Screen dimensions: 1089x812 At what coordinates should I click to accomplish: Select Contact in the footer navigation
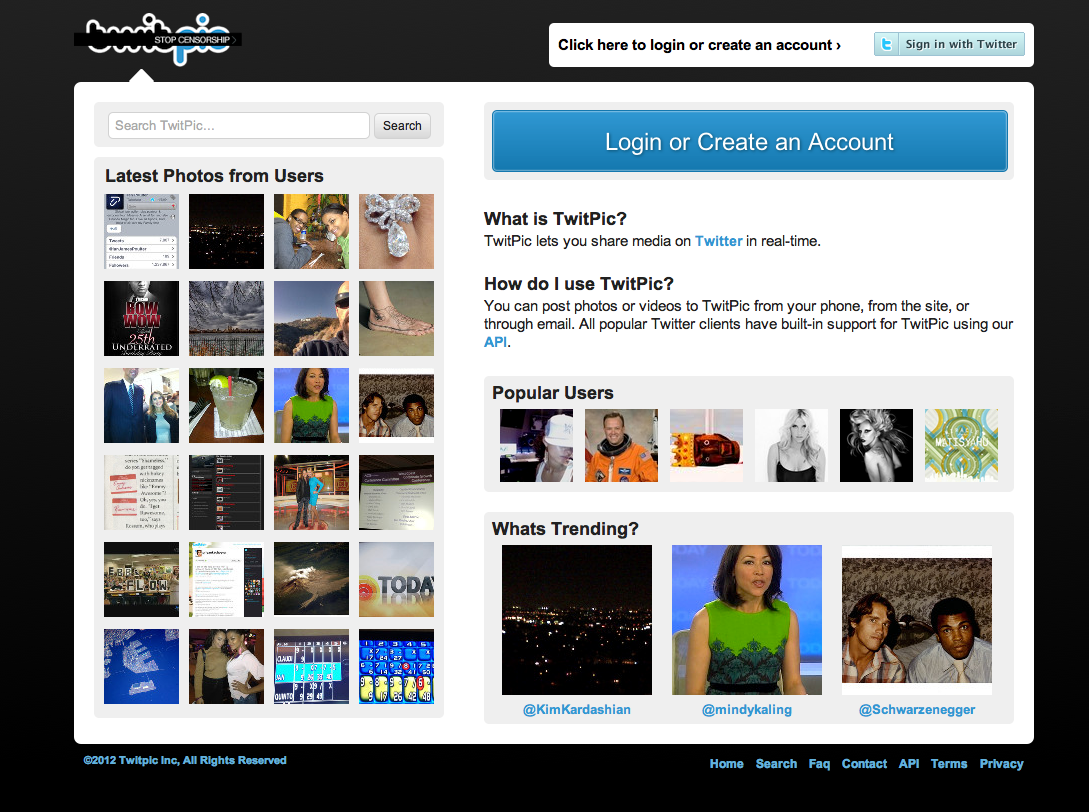[864, 764]
